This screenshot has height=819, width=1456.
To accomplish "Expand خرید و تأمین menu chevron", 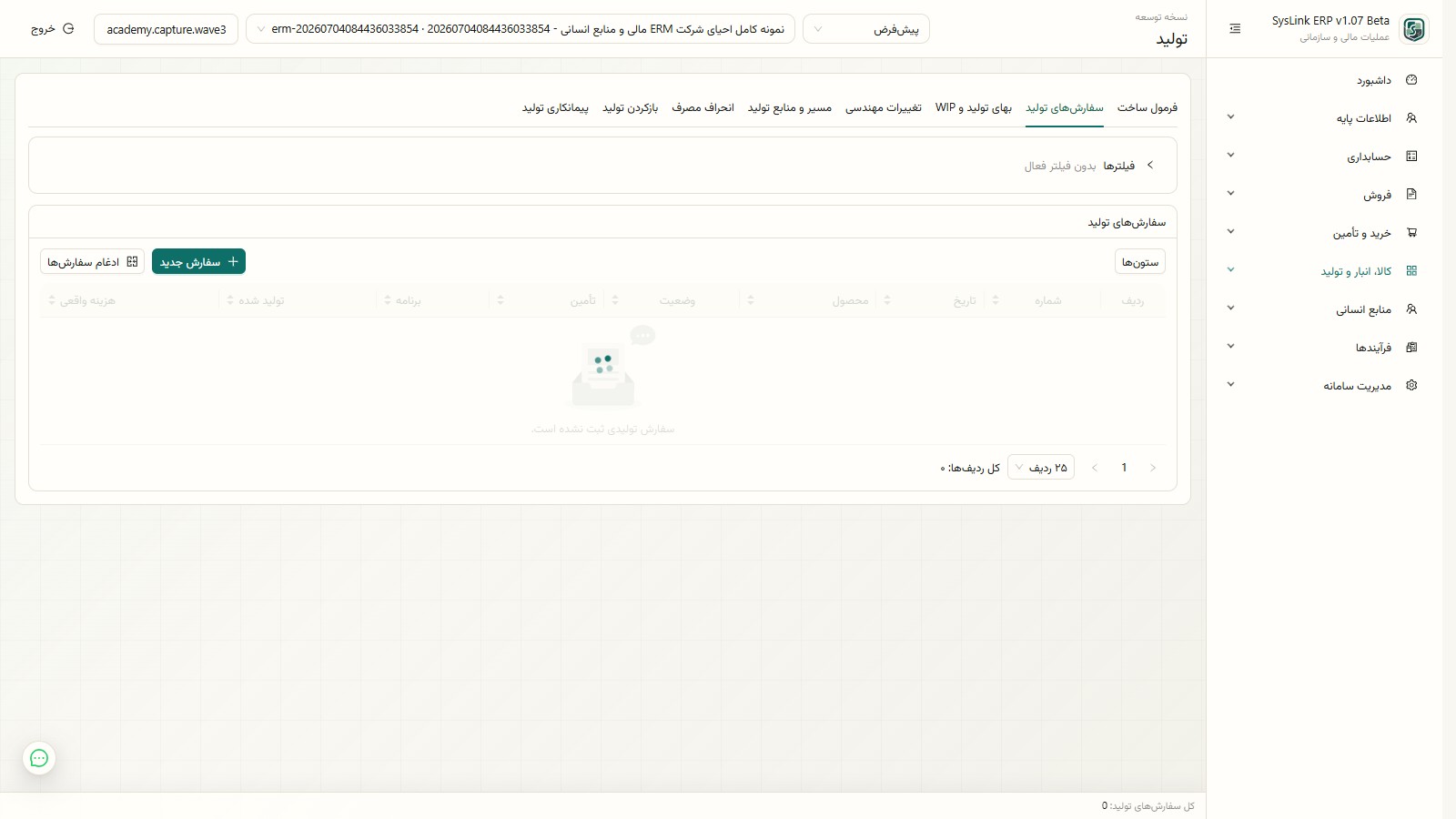I will click(x=1230, y=232).
